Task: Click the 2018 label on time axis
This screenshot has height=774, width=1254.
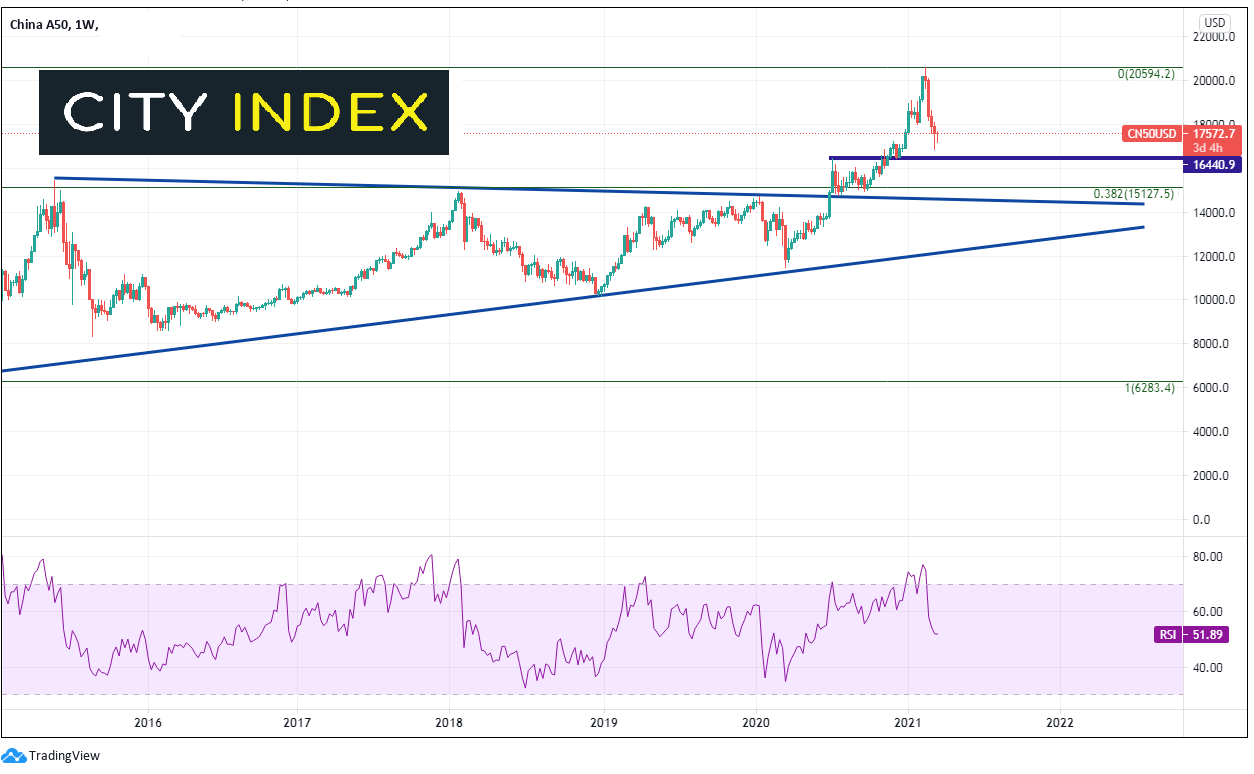Action: tap(450, 722)
